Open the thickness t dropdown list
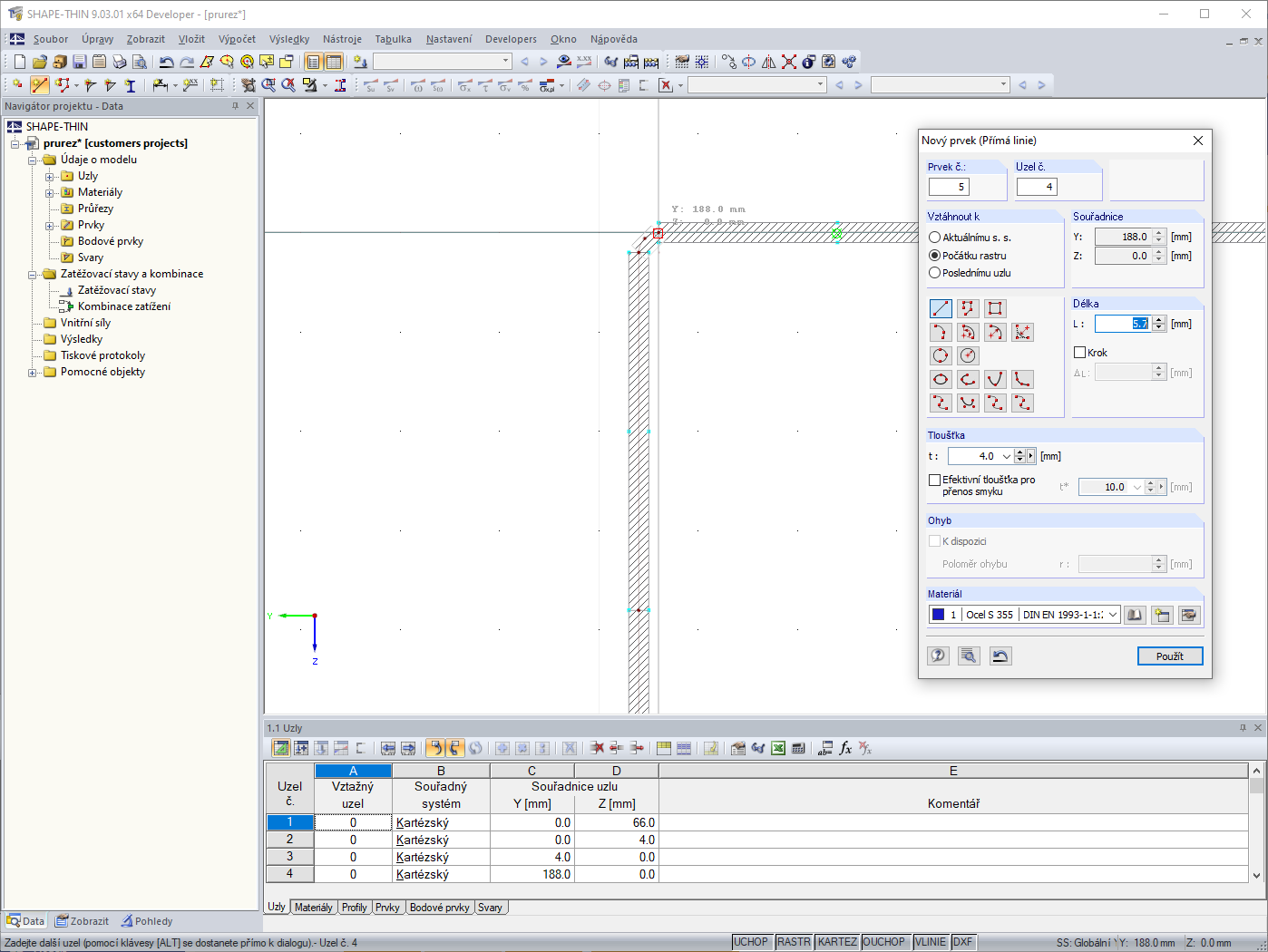This screenshot has width=1268, height=952. click(1006, 456)
